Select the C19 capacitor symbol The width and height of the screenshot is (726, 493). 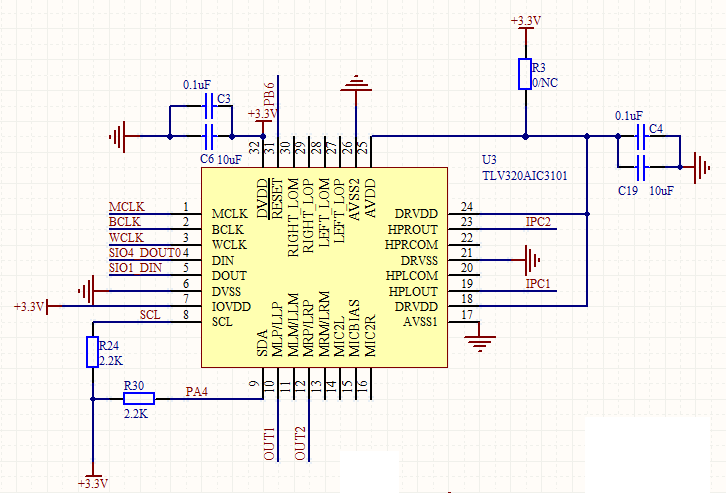[641, 167]
